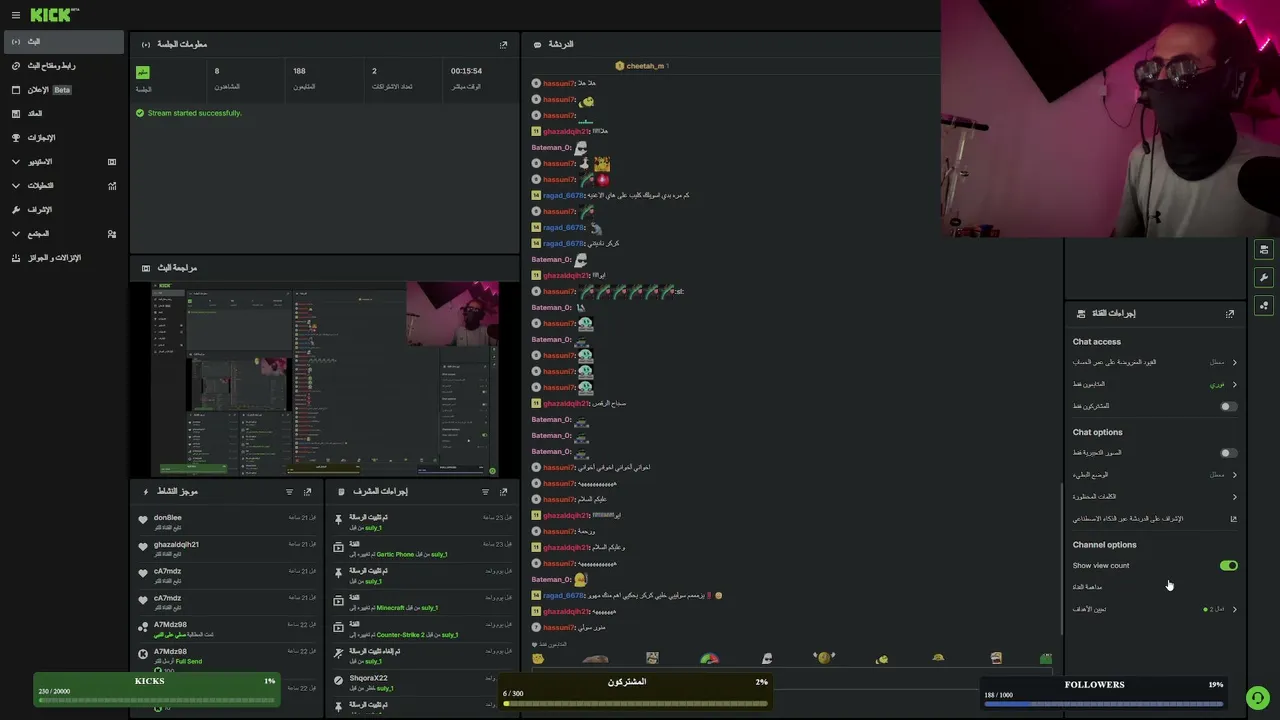Click Gartic Phone in moderator actions

(x=395, y=554)
